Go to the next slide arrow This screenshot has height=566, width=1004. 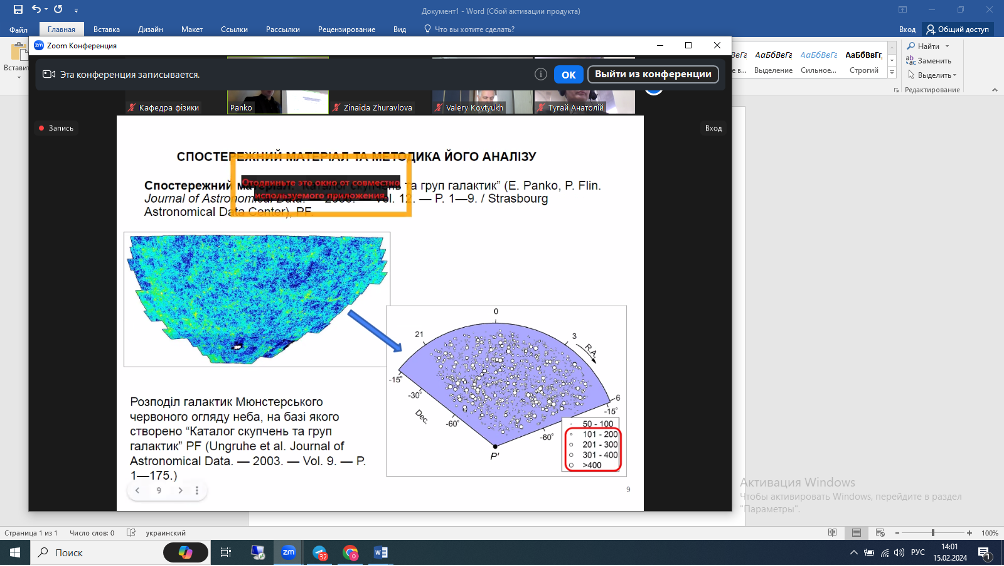(178, 491)
